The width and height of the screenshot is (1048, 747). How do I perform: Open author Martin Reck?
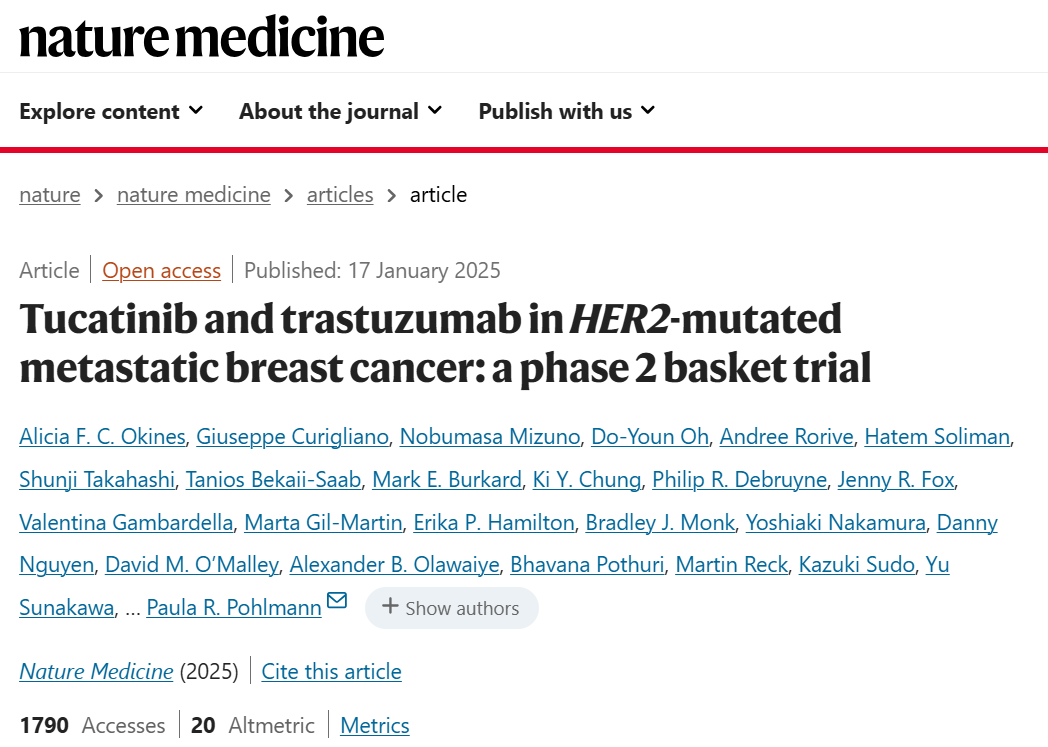[x=731, y=565]
